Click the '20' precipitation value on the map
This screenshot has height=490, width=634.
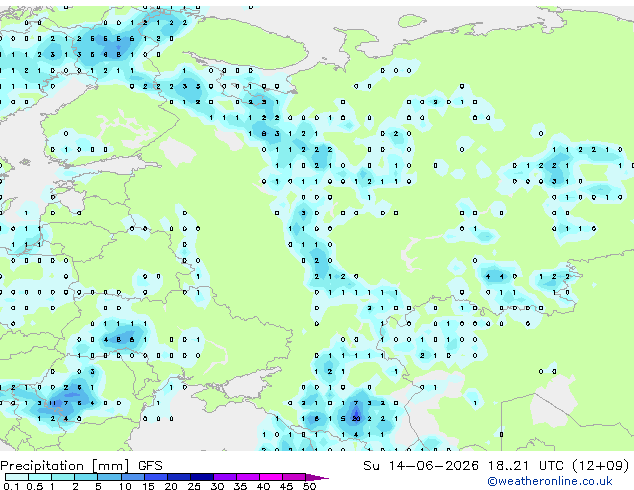356,419
